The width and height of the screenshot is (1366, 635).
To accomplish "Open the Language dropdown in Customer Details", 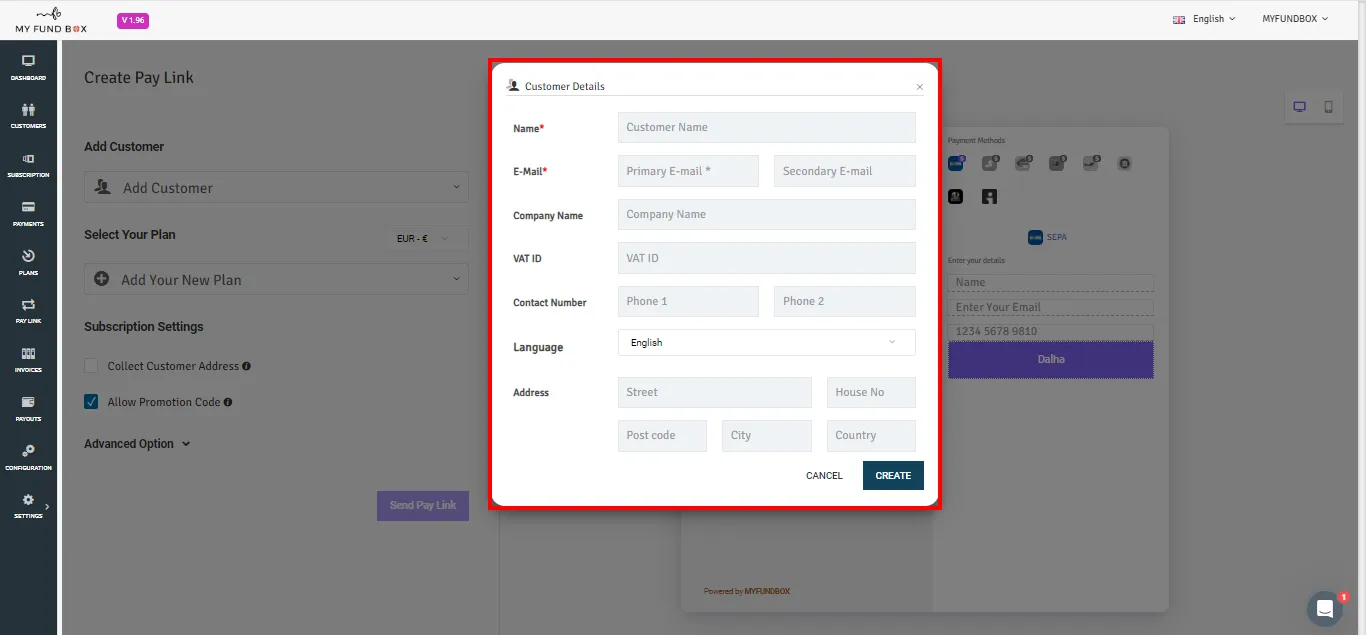I will point(767,342).
